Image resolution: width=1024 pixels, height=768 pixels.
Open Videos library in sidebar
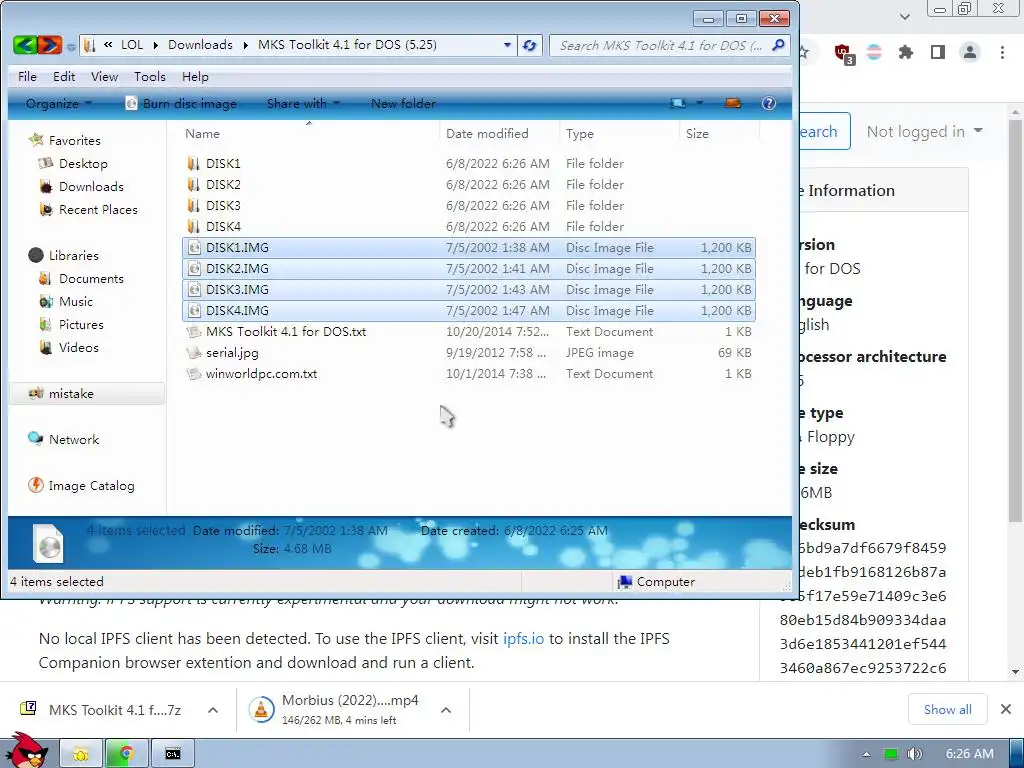78,347
